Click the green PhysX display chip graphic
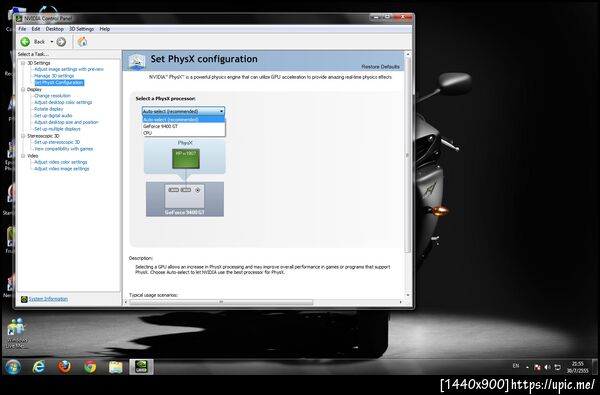Viewport: 600px width, 395px height. click(x=186, y=158)
